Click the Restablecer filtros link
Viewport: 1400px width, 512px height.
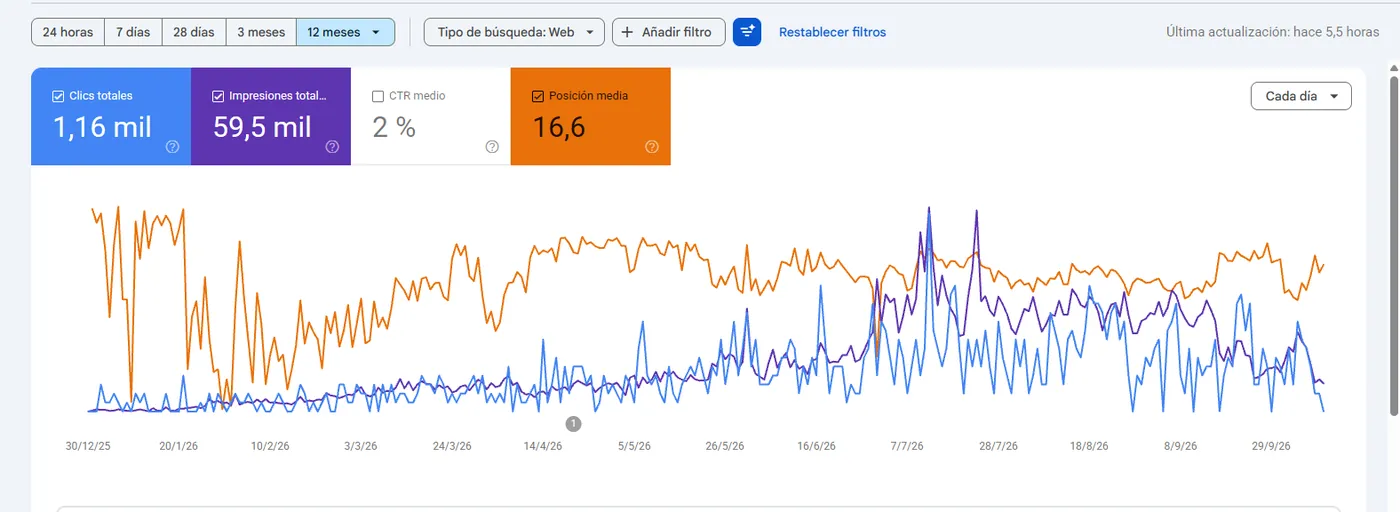point(832,32)
